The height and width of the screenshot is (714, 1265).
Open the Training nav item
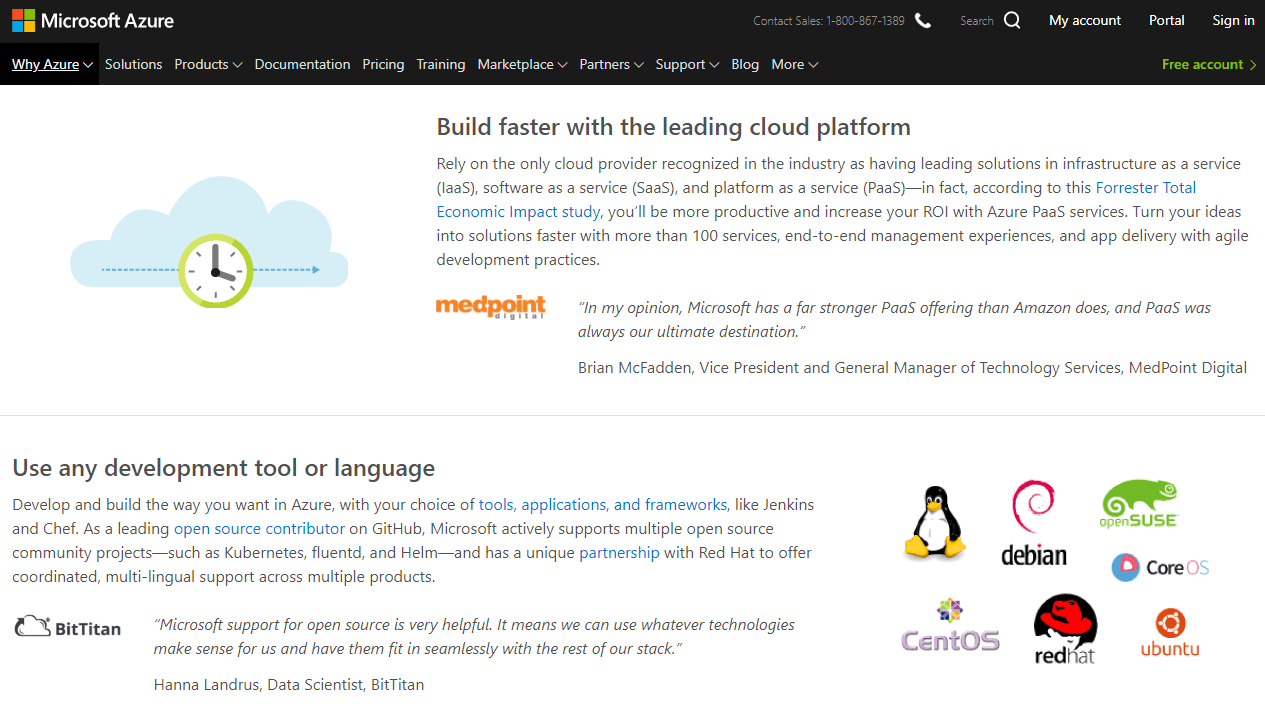[x=441, y=64]
